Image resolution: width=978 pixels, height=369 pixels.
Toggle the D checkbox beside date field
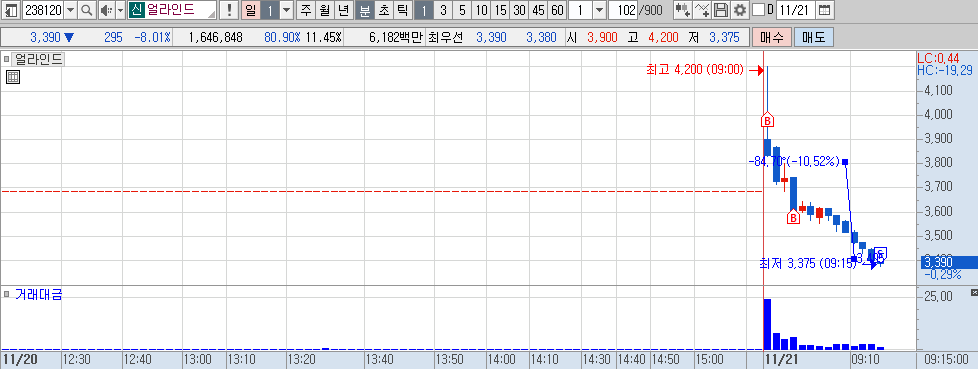[758, 10]
